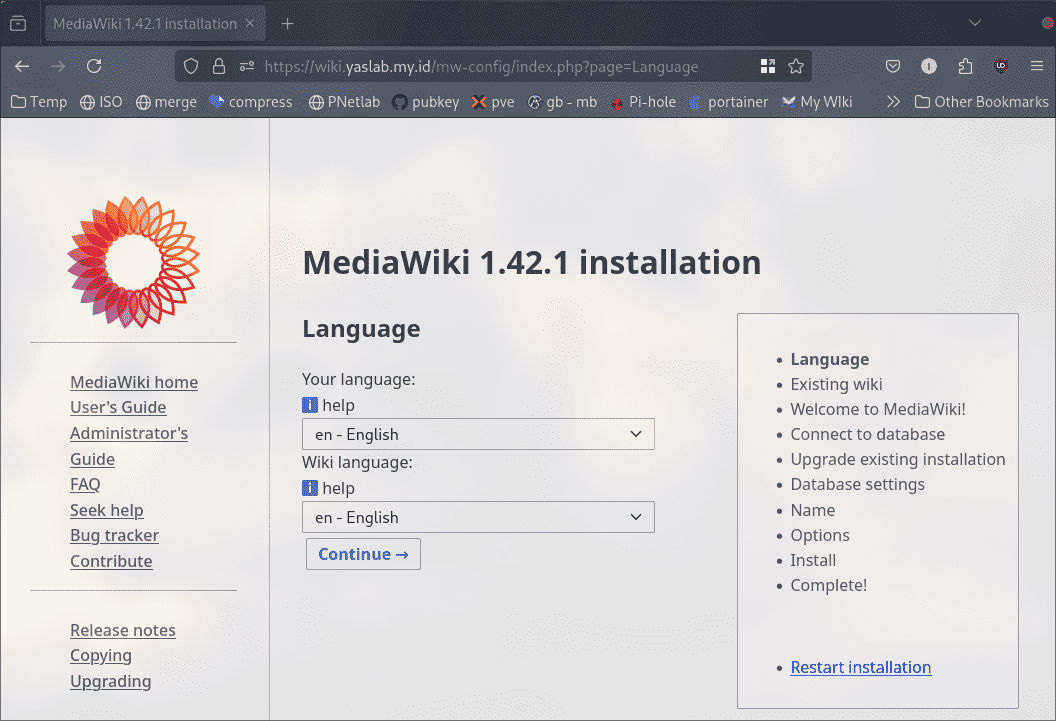Open the portainer bookmark
This screenshot has height=721, width=1056.
pyautogui.click(x=728, y=102)
